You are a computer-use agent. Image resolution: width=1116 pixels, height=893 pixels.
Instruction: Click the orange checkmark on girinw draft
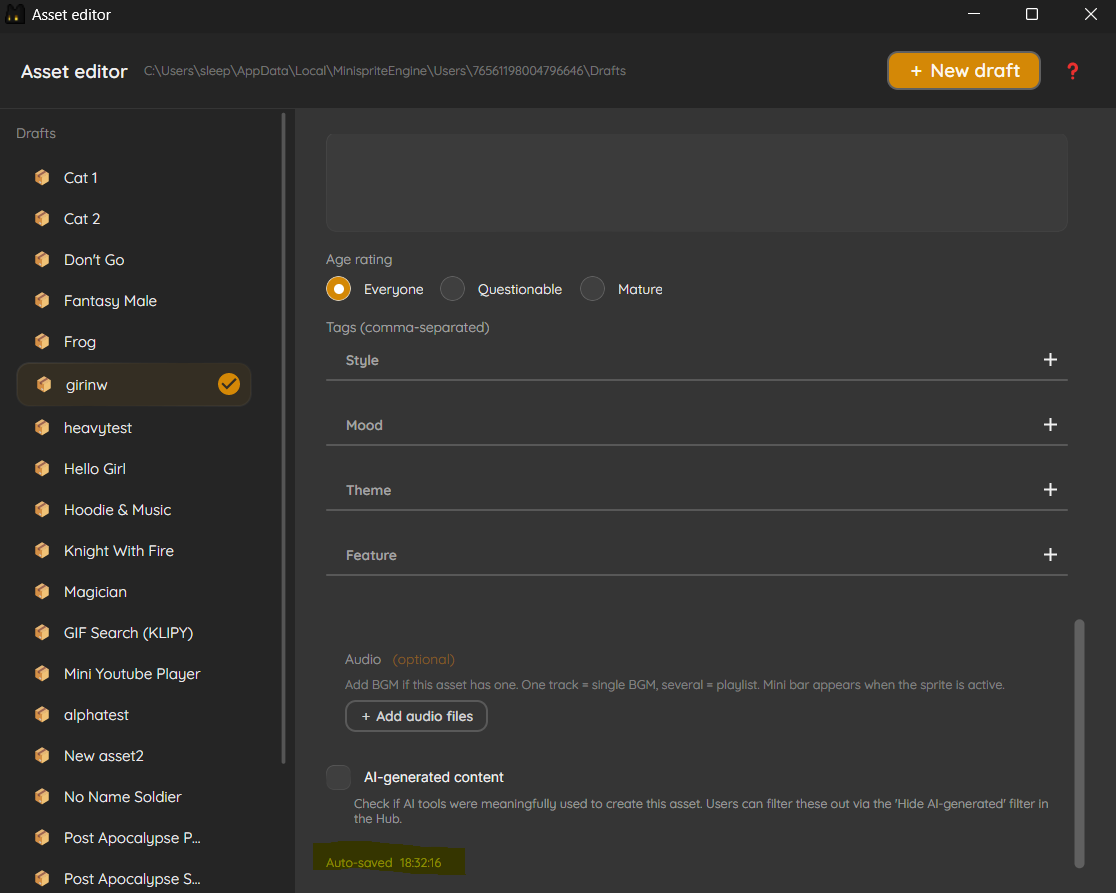[228, 384]
